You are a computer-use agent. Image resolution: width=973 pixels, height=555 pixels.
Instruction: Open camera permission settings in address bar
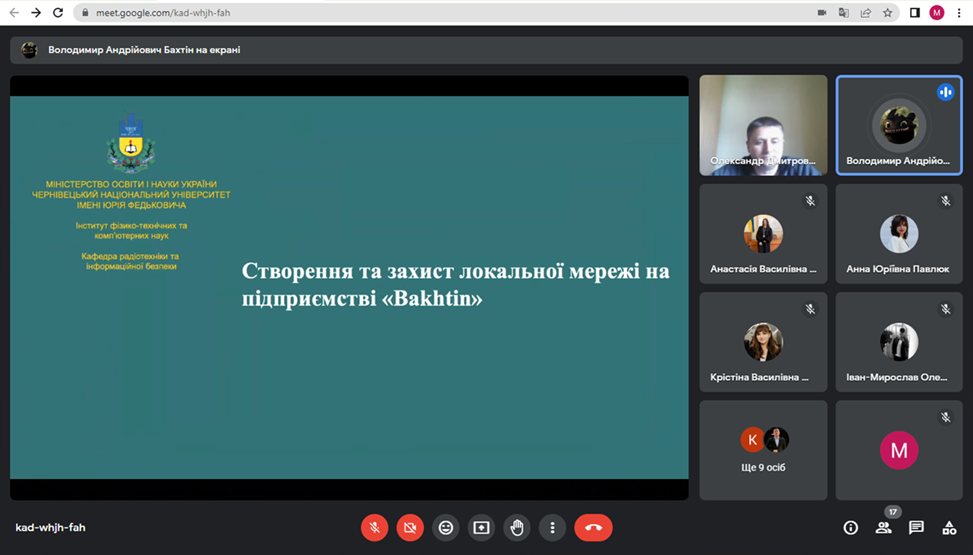(x=822, y=12)
